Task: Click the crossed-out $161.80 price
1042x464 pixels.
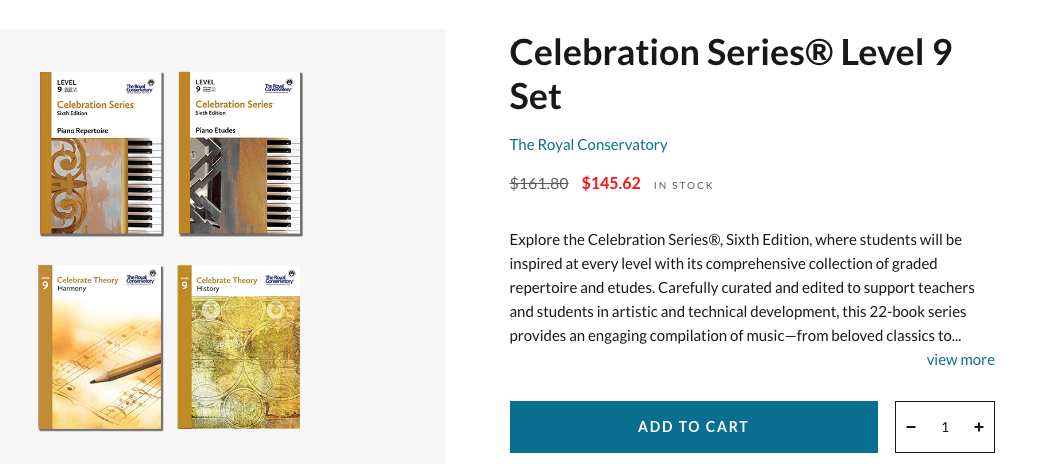Action: point(539,184)
